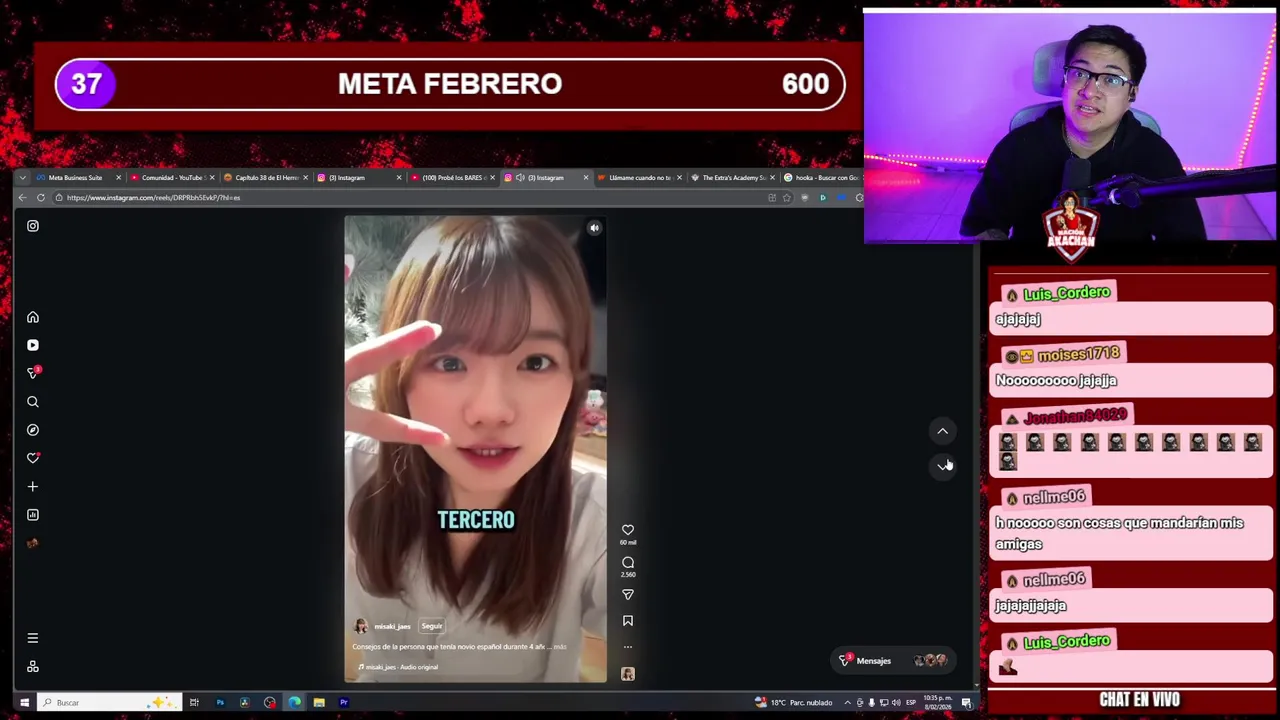Open notifications heart in the sidebar
This screenshot has height=720, width=1280.
(x=33, y=458)
